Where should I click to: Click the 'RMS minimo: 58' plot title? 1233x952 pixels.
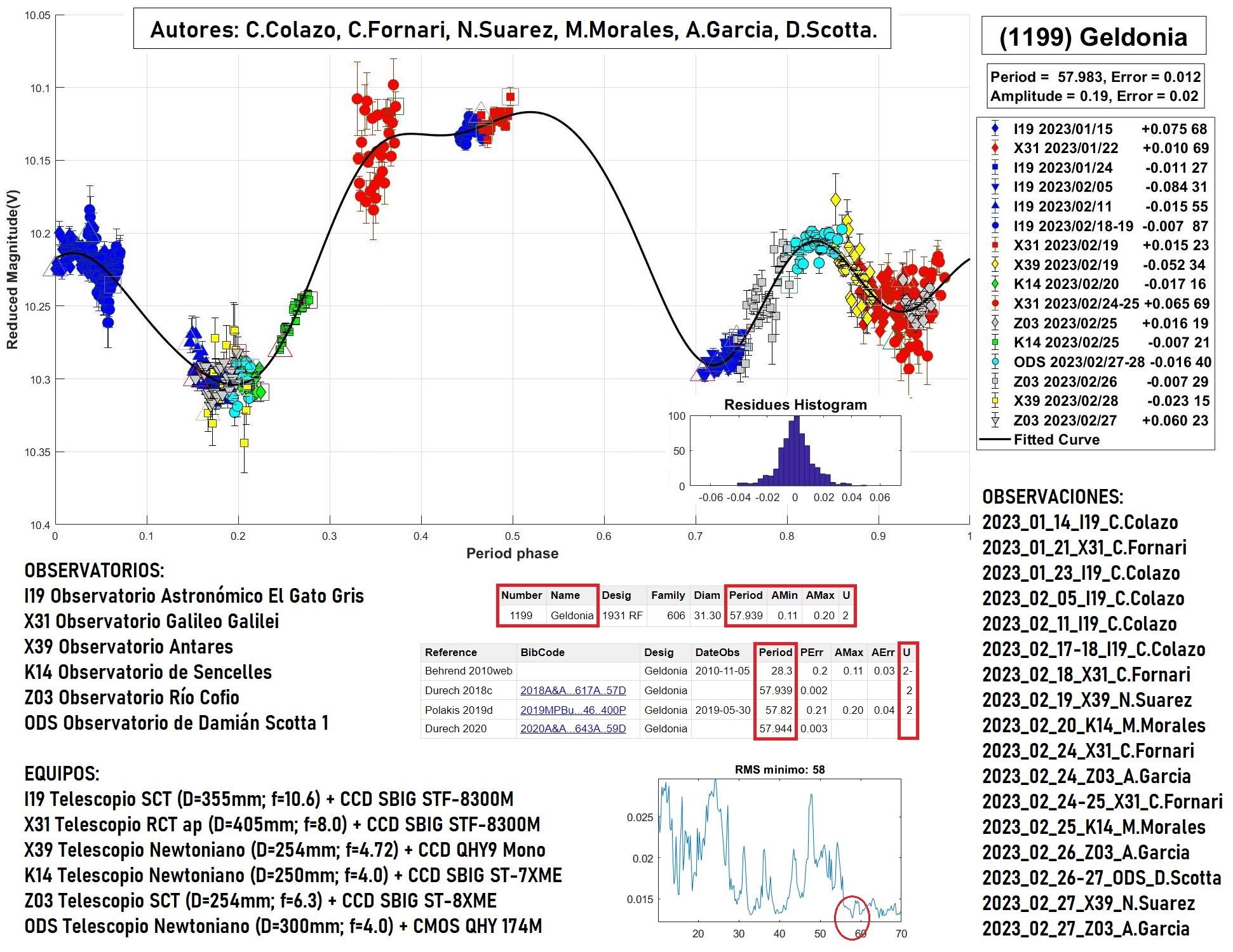780,770
